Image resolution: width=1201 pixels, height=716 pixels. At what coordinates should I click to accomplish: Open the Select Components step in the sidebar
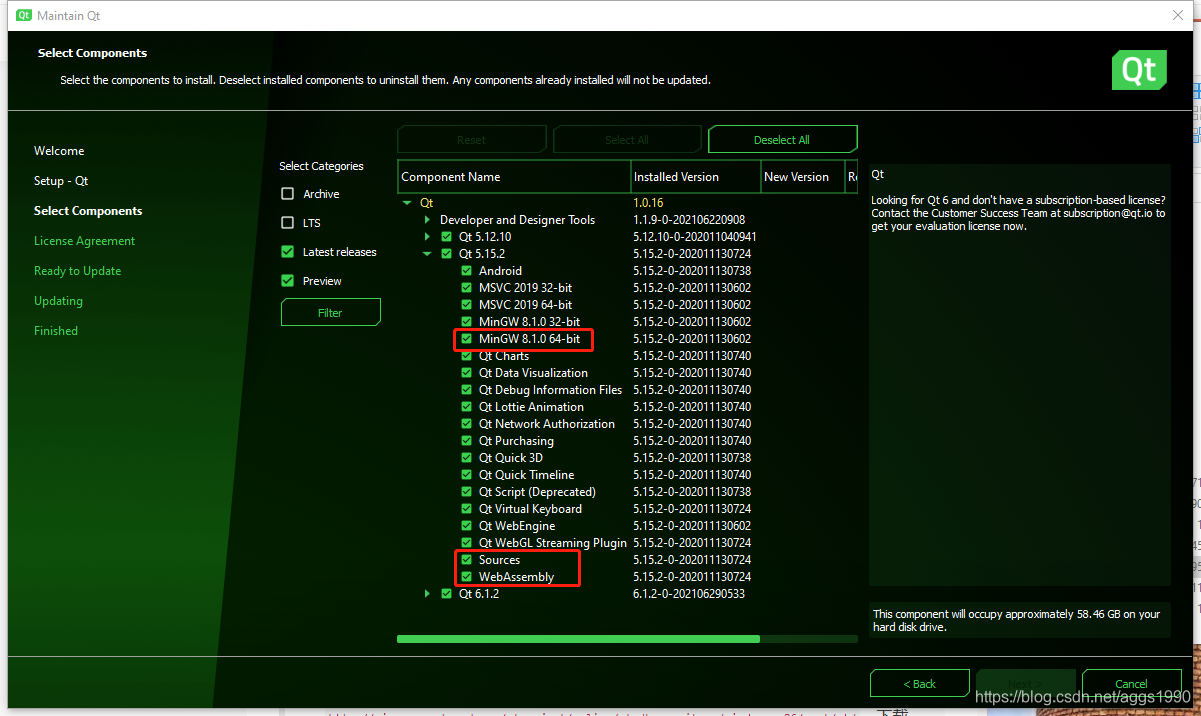tap(88, 211)
